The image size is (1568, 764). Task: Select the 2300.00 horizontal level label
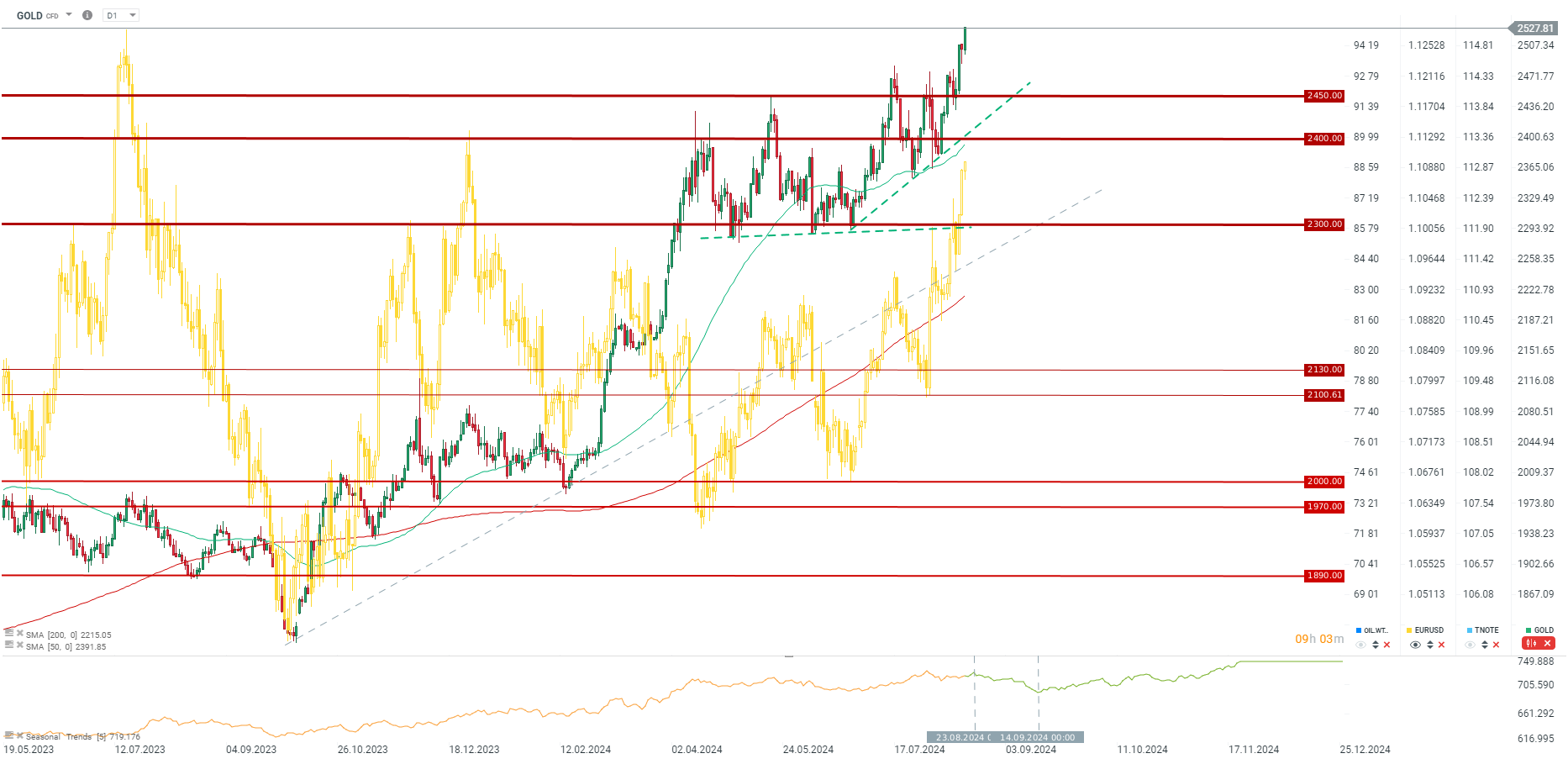pos(1324,224)
